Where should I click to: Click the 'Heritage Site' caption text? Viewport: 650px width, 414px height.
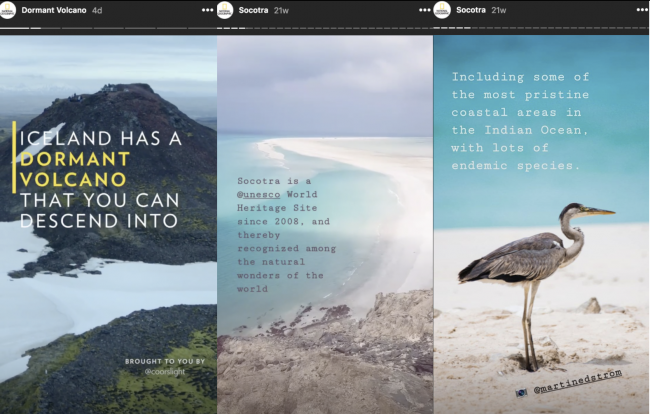click(x=277, y=208)
